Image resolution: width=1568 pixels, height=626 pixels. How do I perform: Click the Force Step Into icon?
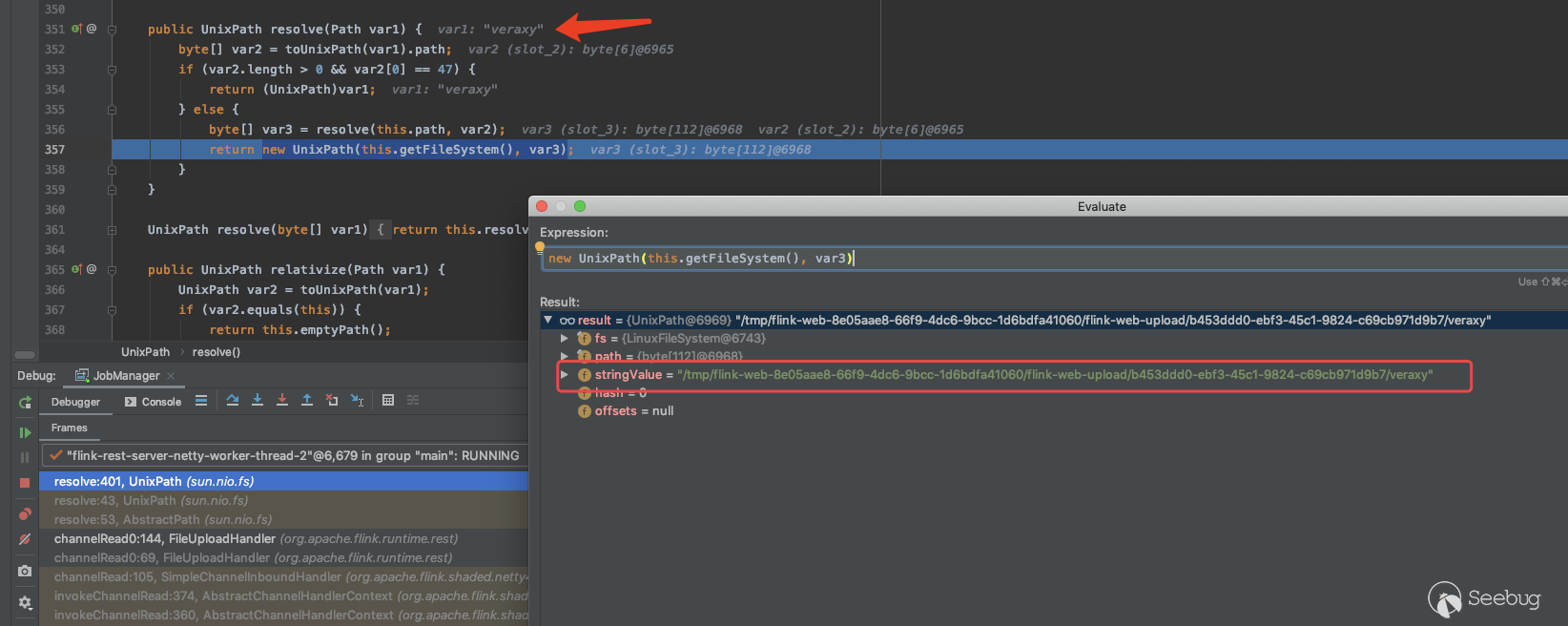[x=282, y=401]
